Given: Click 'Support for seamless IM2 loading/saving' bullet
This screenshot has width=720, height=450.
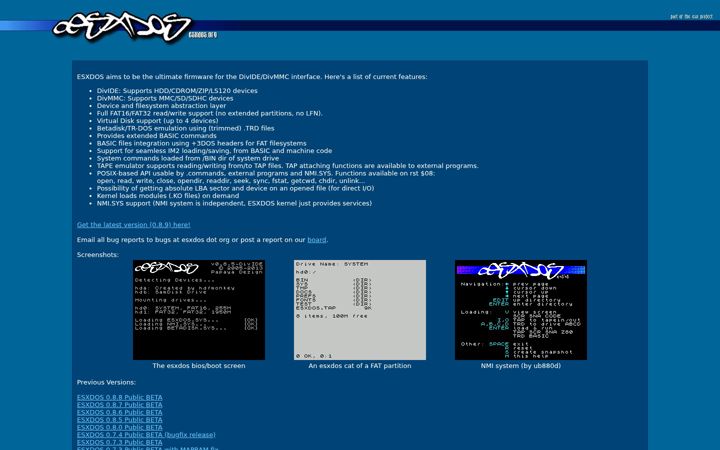Looking at the screenshot, I should pos(214,151).
